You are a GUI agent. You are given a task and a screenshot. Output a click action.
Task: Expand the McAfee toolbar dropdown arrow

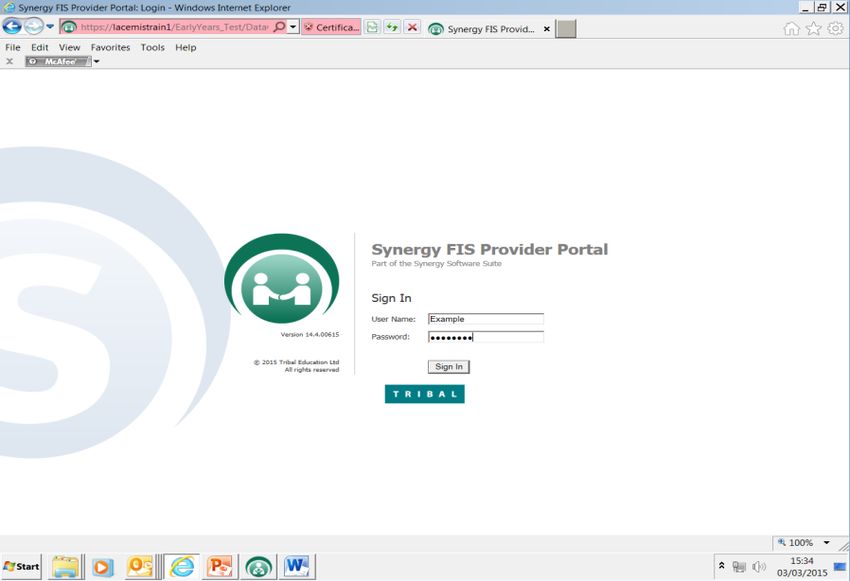click(96, 61)
